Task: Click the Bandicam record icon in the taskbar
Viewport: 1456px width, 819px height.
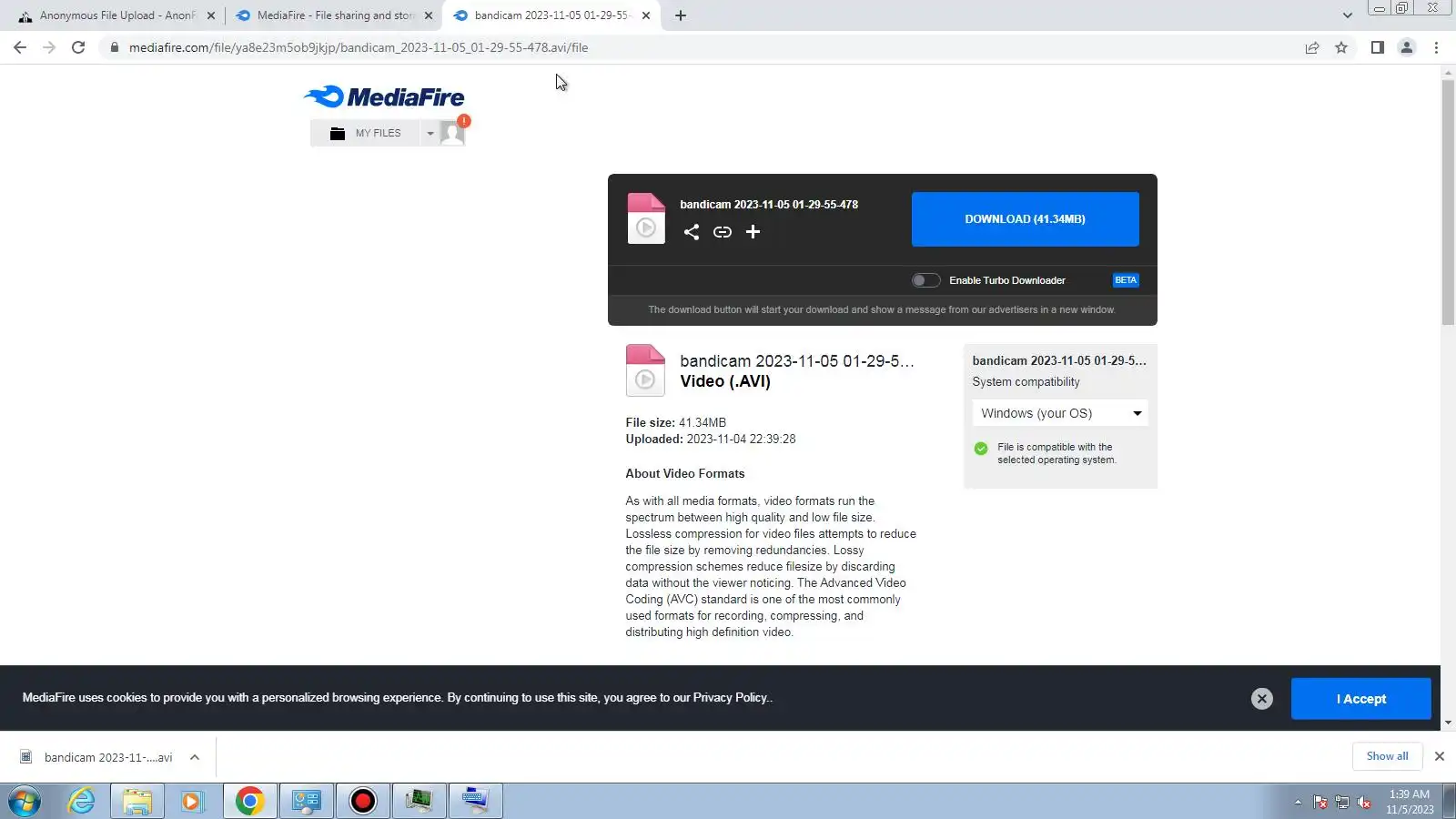Action: [x=363, y=802]
